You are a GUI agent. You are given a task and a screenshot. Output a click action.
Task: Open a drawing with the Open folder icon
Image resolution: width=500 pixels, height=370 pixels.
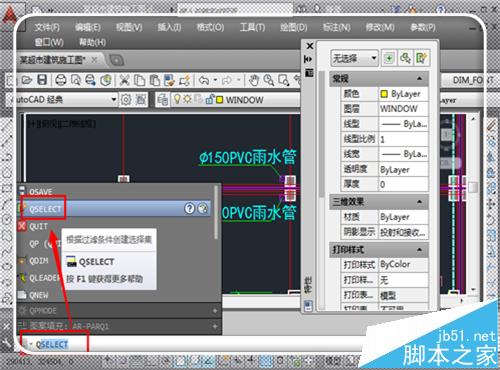coord(27,80)
